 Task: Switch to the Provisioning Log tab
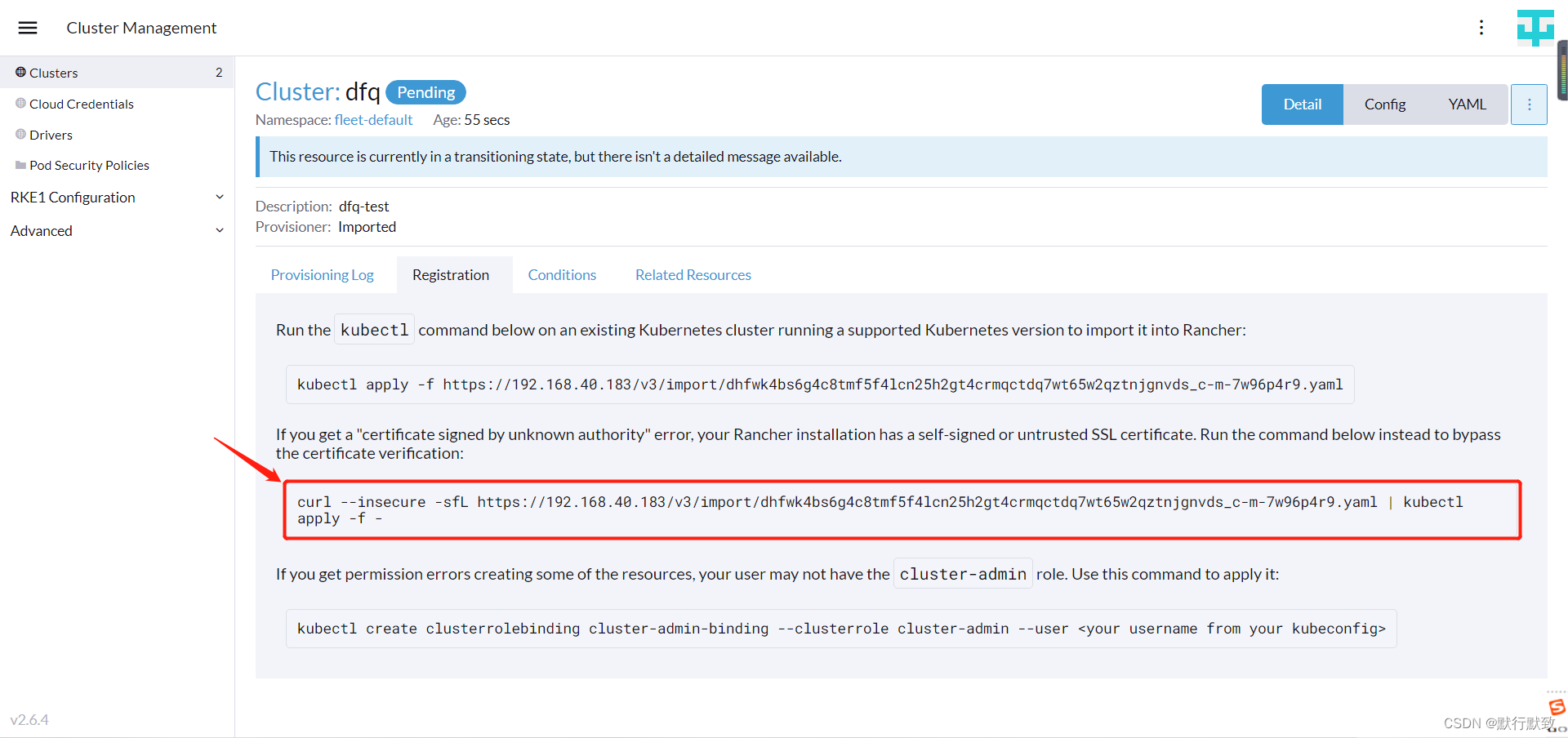[322, 275]
